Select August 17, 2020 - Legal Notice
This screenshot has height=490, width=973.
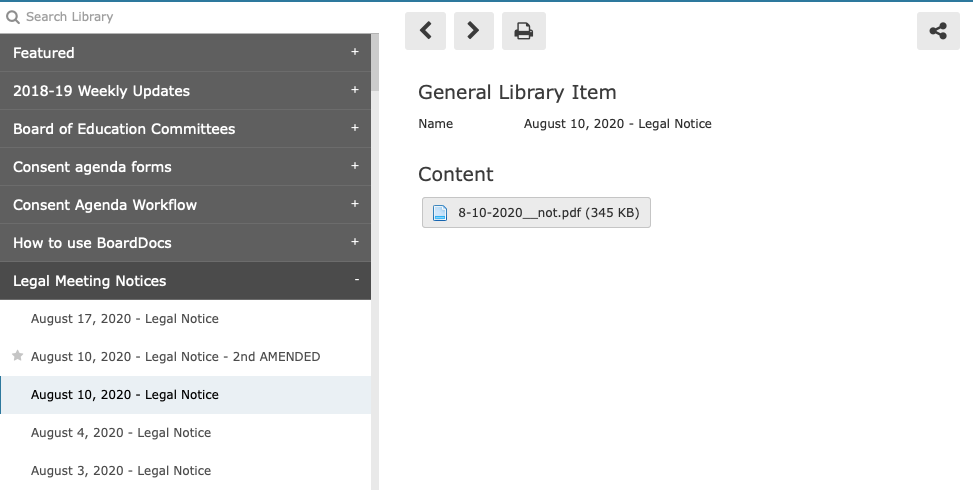186,319
